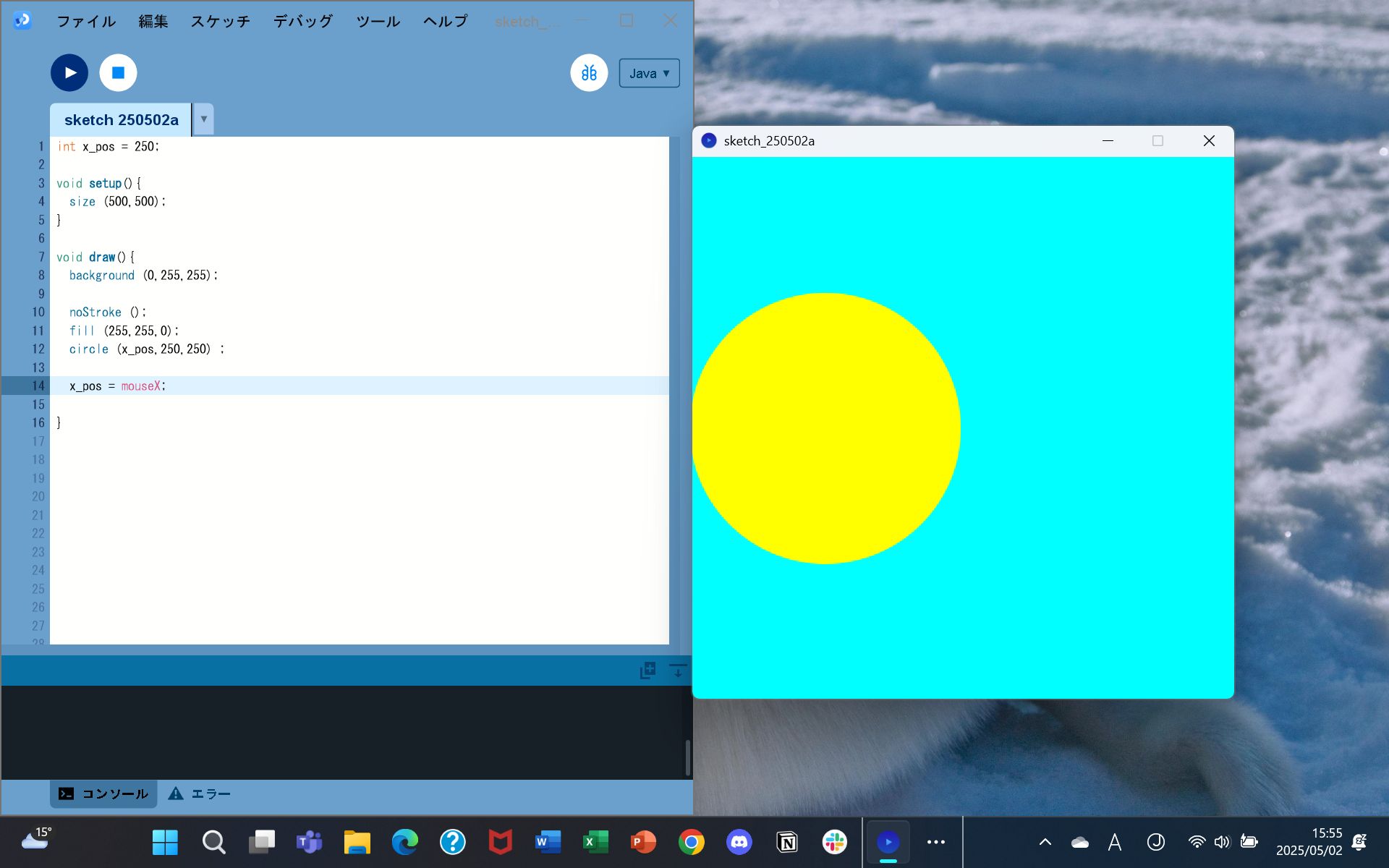Click the yellow circle in the sketch window
The width and height of the screenshot is (1389, 868).
tap(826, 428)
